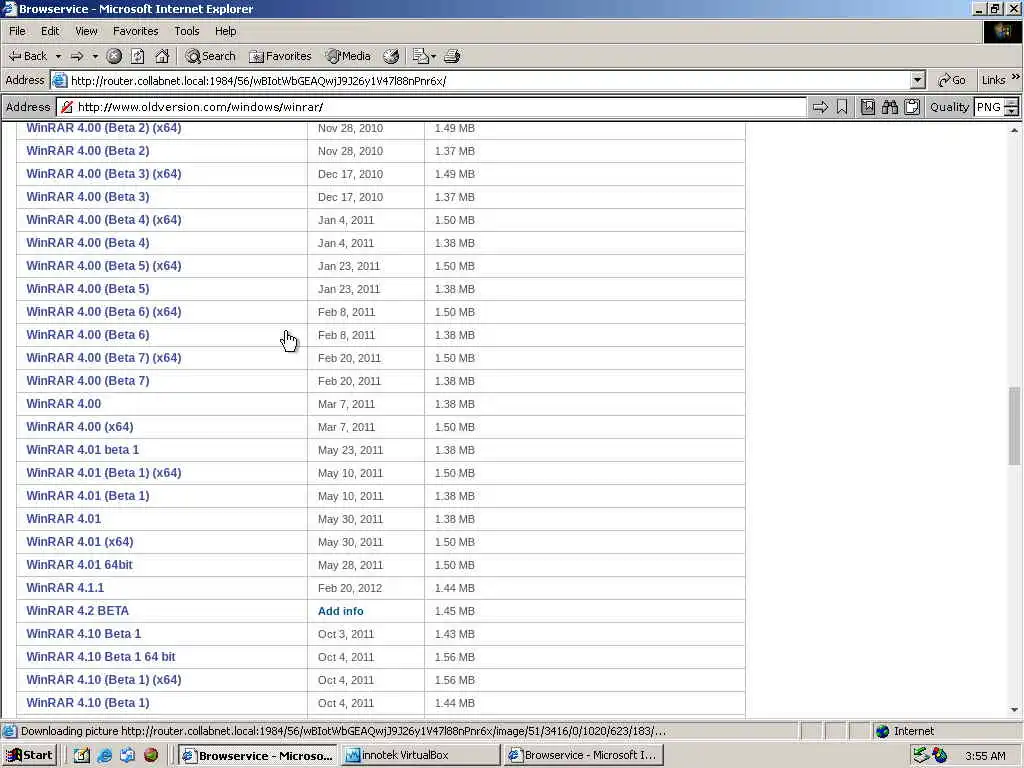This screenshot has width=1024, height=768.
Task: Click the Mail toolbar icon
Action: (x=423, y=56)
